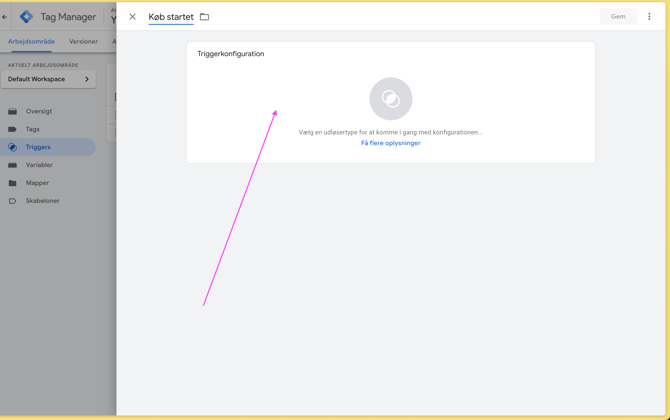Click the Tag Manager diamond logo
The image size is (670, 420).
26,17
